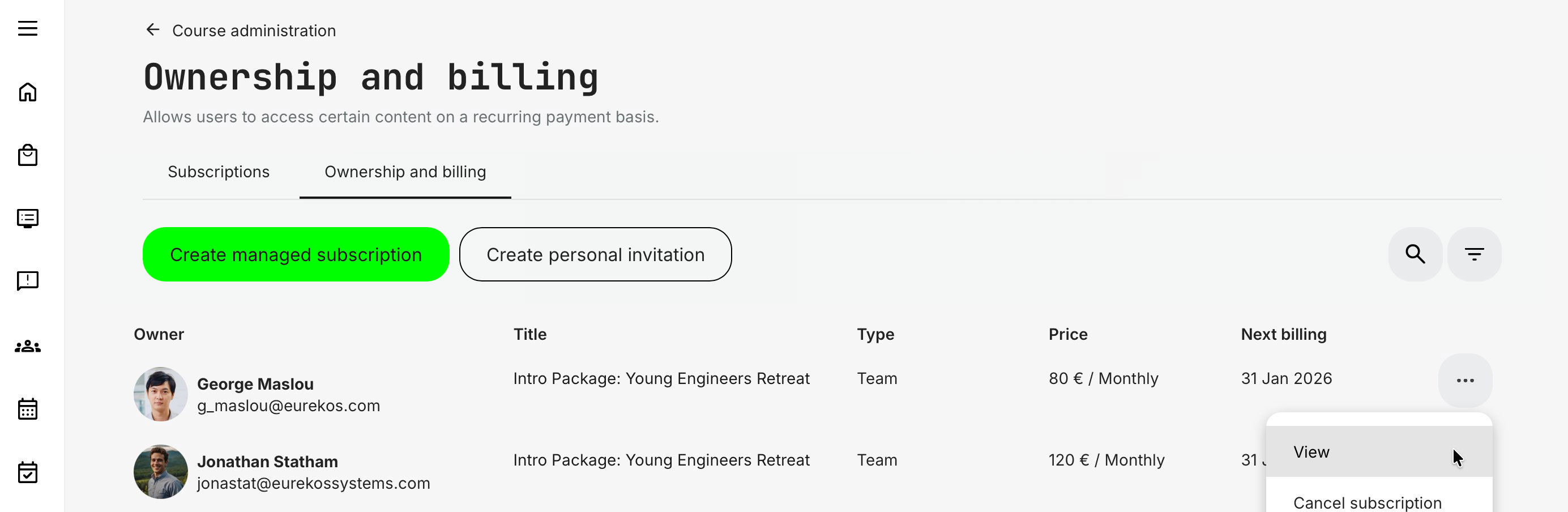The width and height of the screenshot is (1568, 512).
Task: Open the feedback message sidebar icon
Action: click(27, 281)
